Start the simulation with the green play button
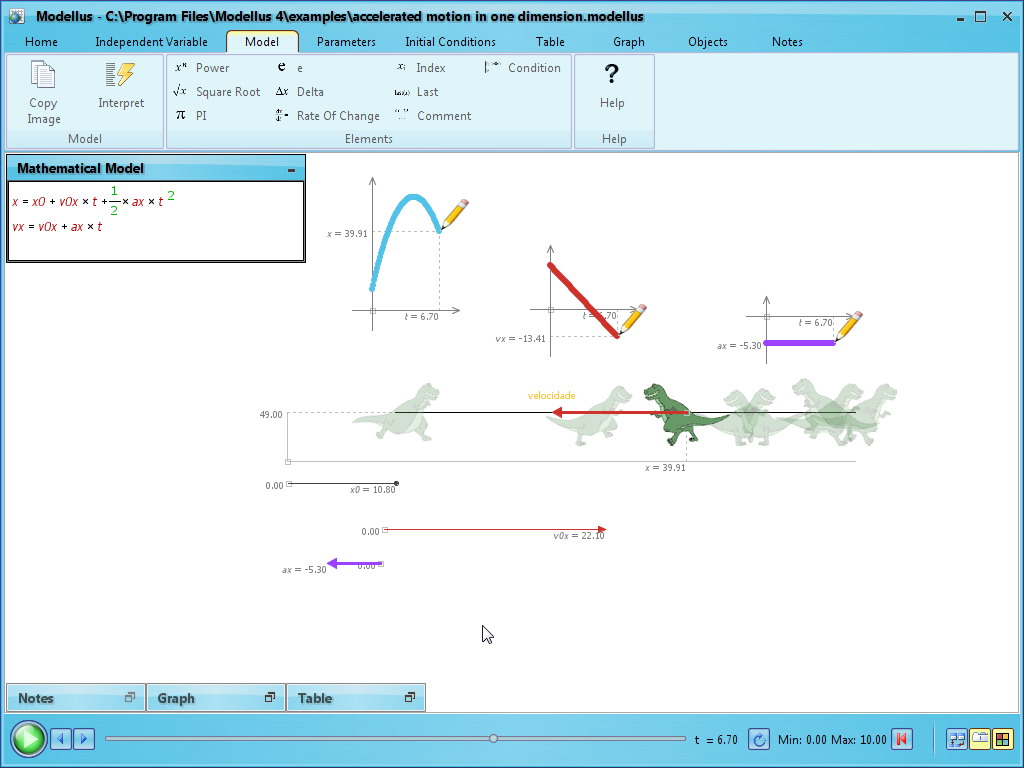 click(28, 739)
